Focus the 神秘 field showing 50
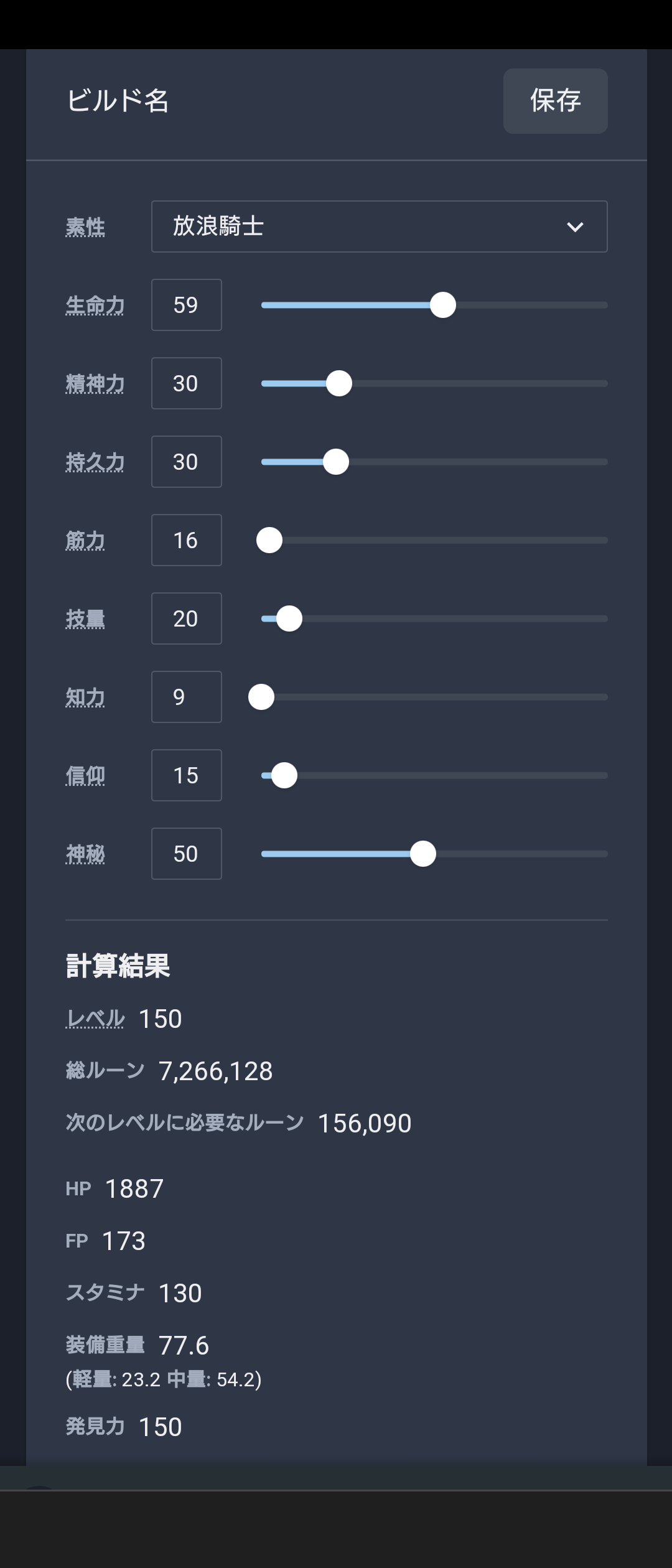 tap(187, 854)
